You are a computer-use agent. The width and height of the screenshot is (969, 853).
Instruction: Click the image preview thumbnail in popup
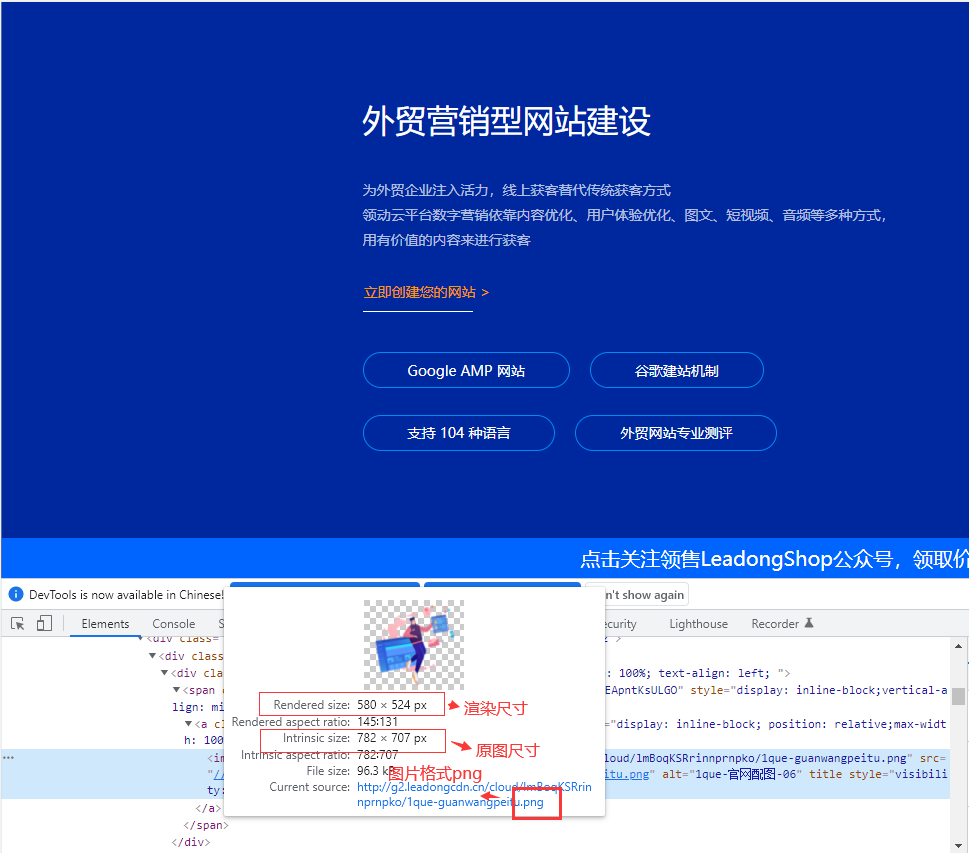pyautogui.click(x=413, y=645)
